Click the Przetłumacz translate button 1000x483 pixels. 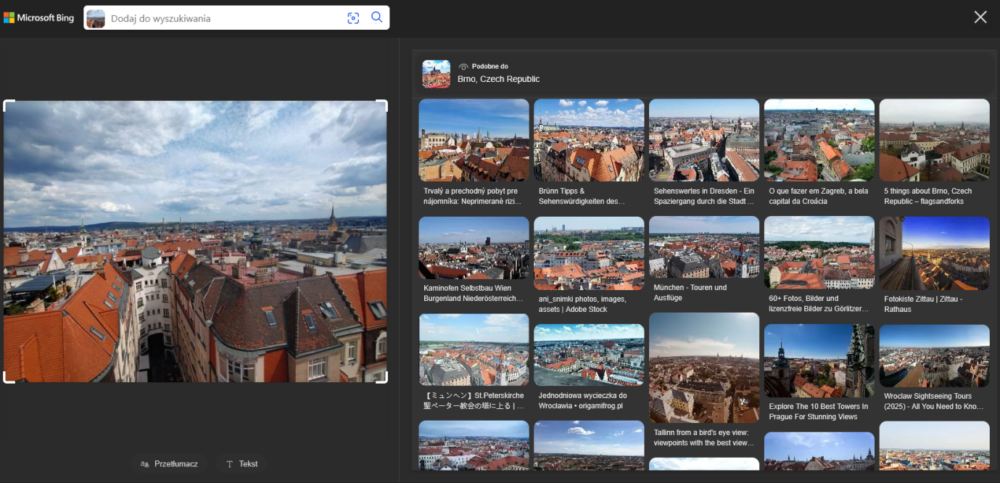170,464
